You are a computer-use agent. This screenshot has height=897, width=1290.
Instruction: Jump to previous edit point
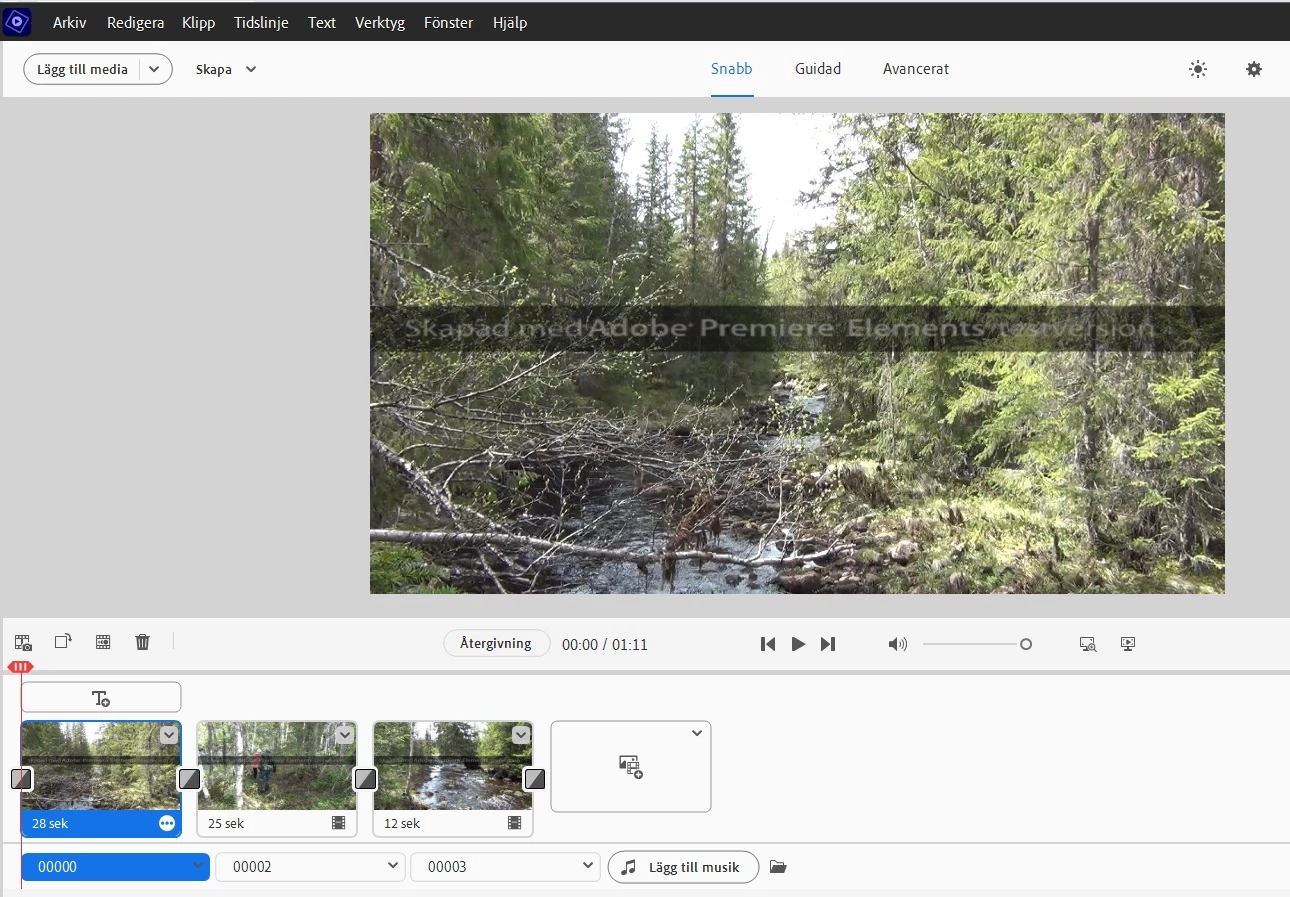coord(768,644)
